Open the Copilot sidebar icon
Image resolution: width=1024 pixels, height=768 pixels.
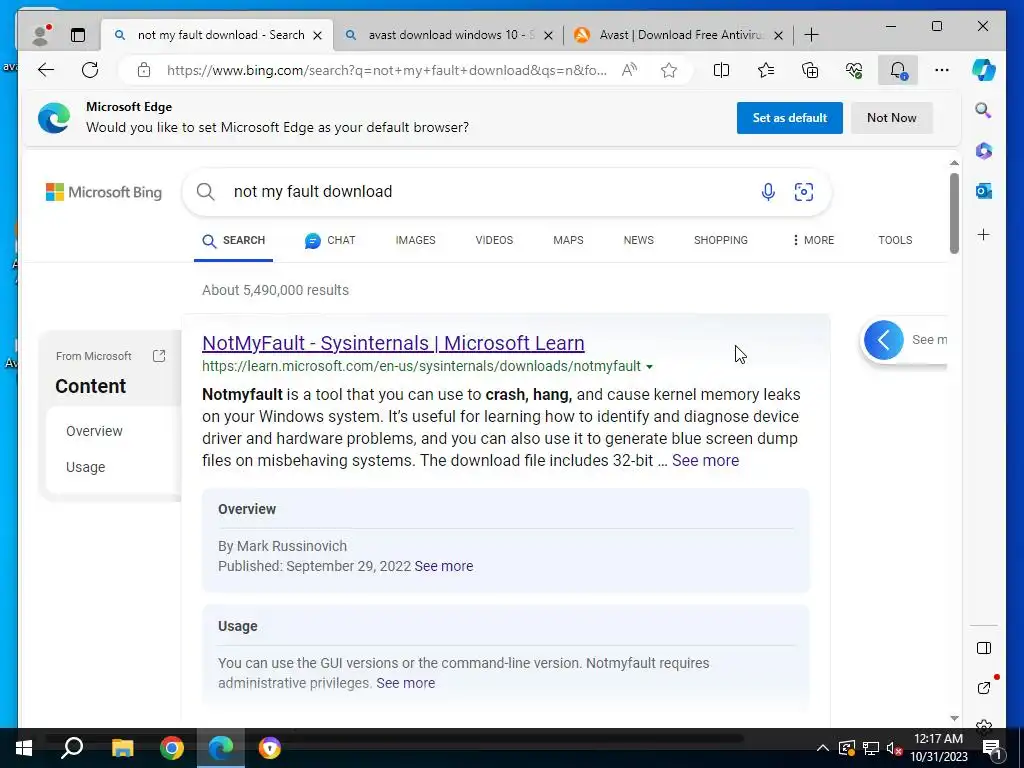point(984,70)
